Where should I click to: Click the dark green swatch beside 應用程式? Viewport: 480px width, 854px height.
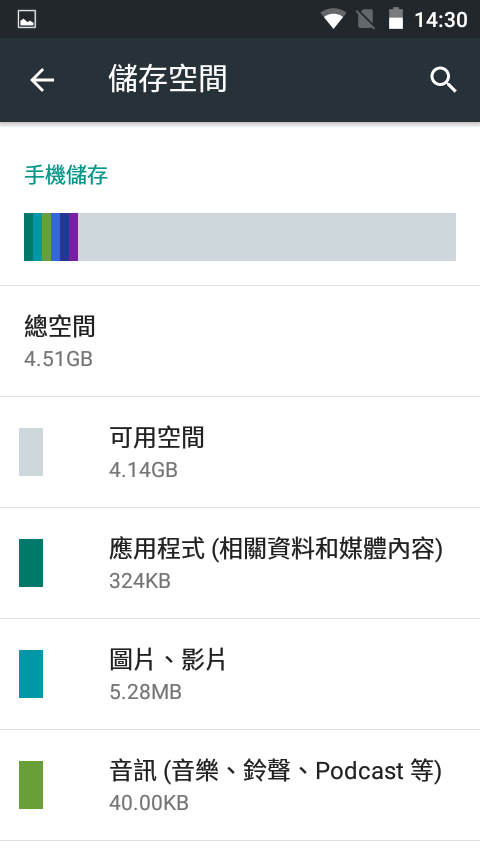click(31, 563)
